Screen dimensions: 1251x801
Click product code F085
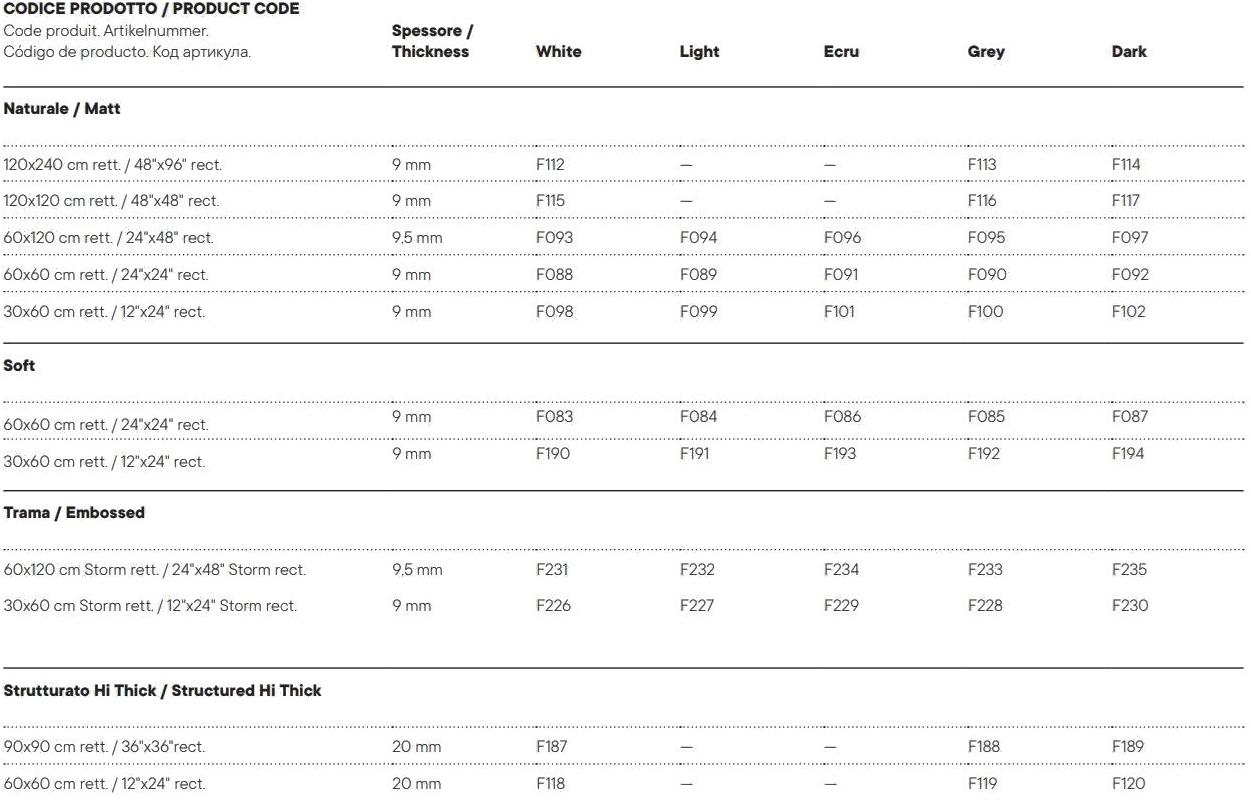point(986,417)
